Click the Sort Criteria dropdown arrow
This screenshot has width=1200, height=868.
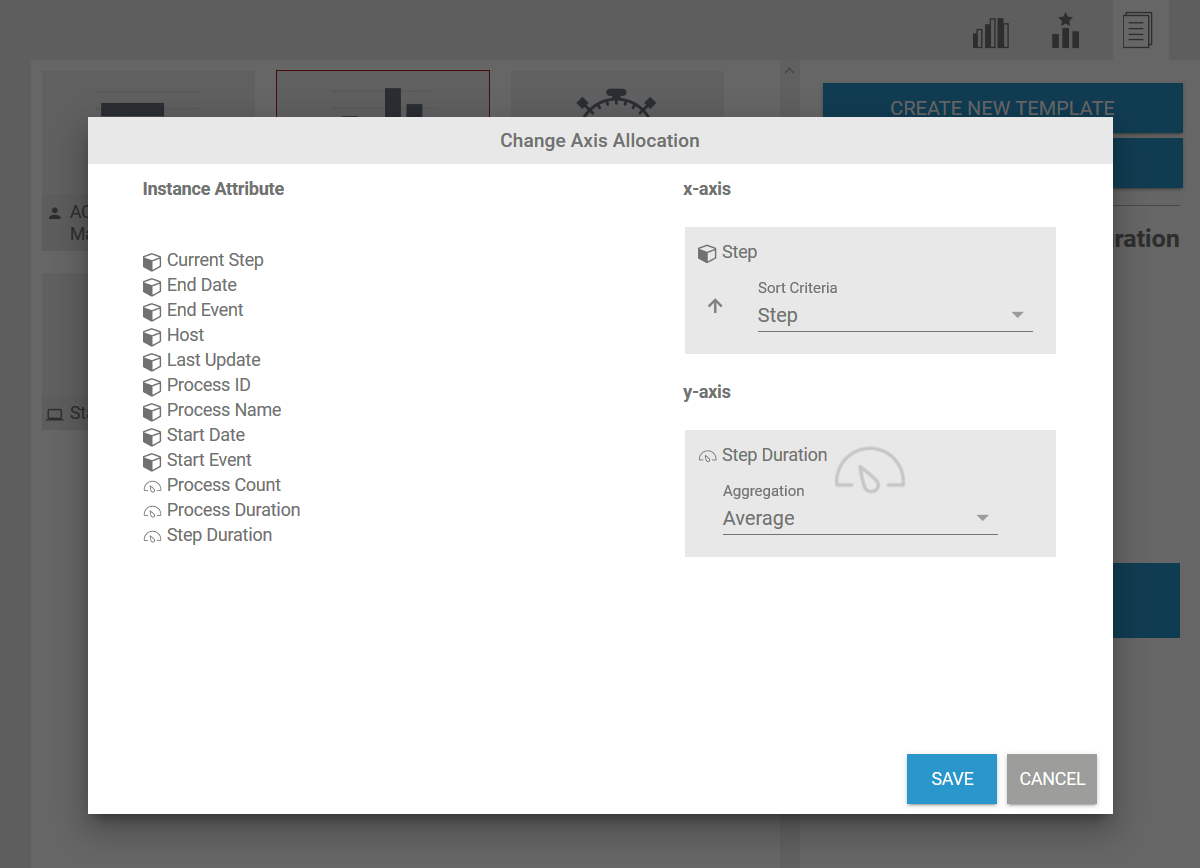1018,315
